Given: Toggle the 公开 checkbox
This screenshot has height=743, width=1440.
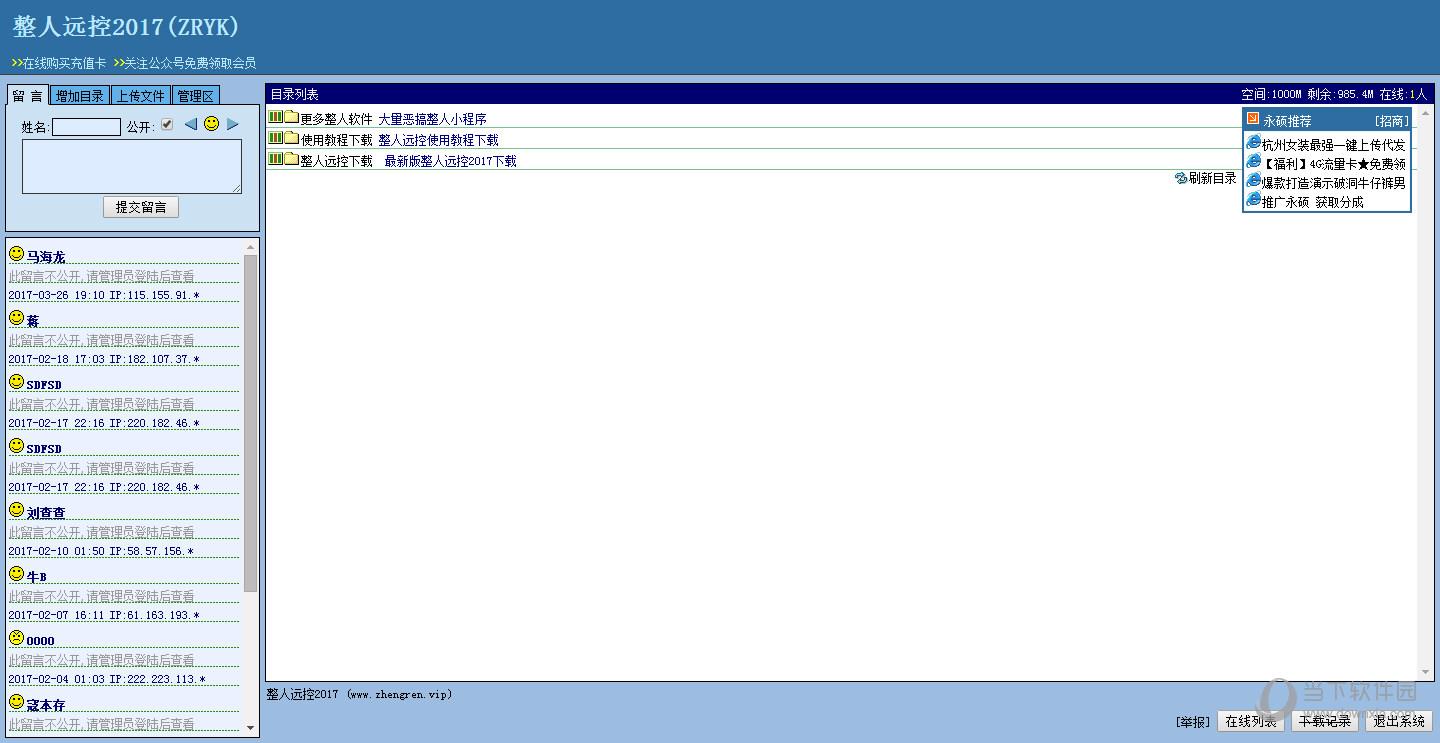Looking at the screenshot, I should pyautogui.click(x=167, y=124).
